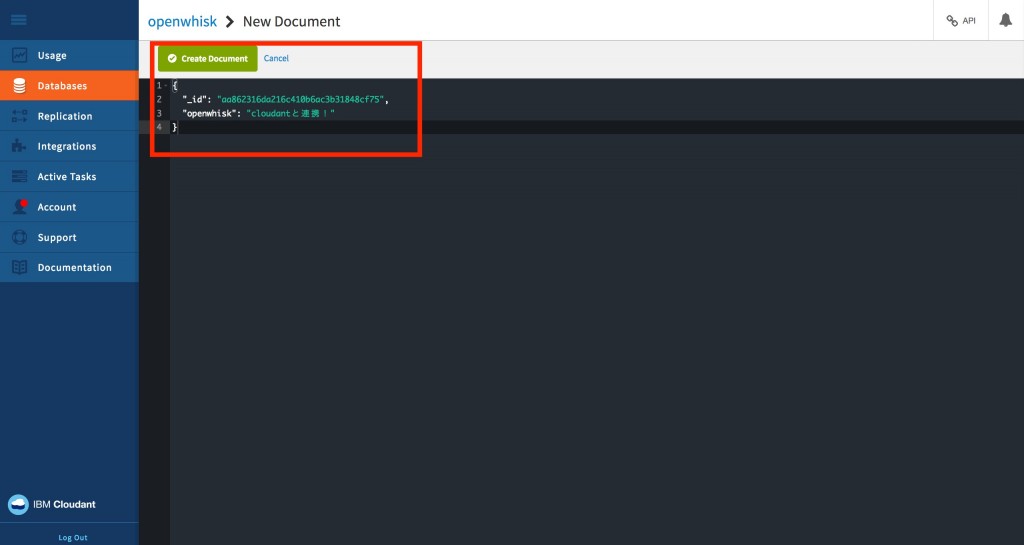Click the "openwhisk" key on line 3
Viewport: 1024px width, 545px height.
click(209, 114)
